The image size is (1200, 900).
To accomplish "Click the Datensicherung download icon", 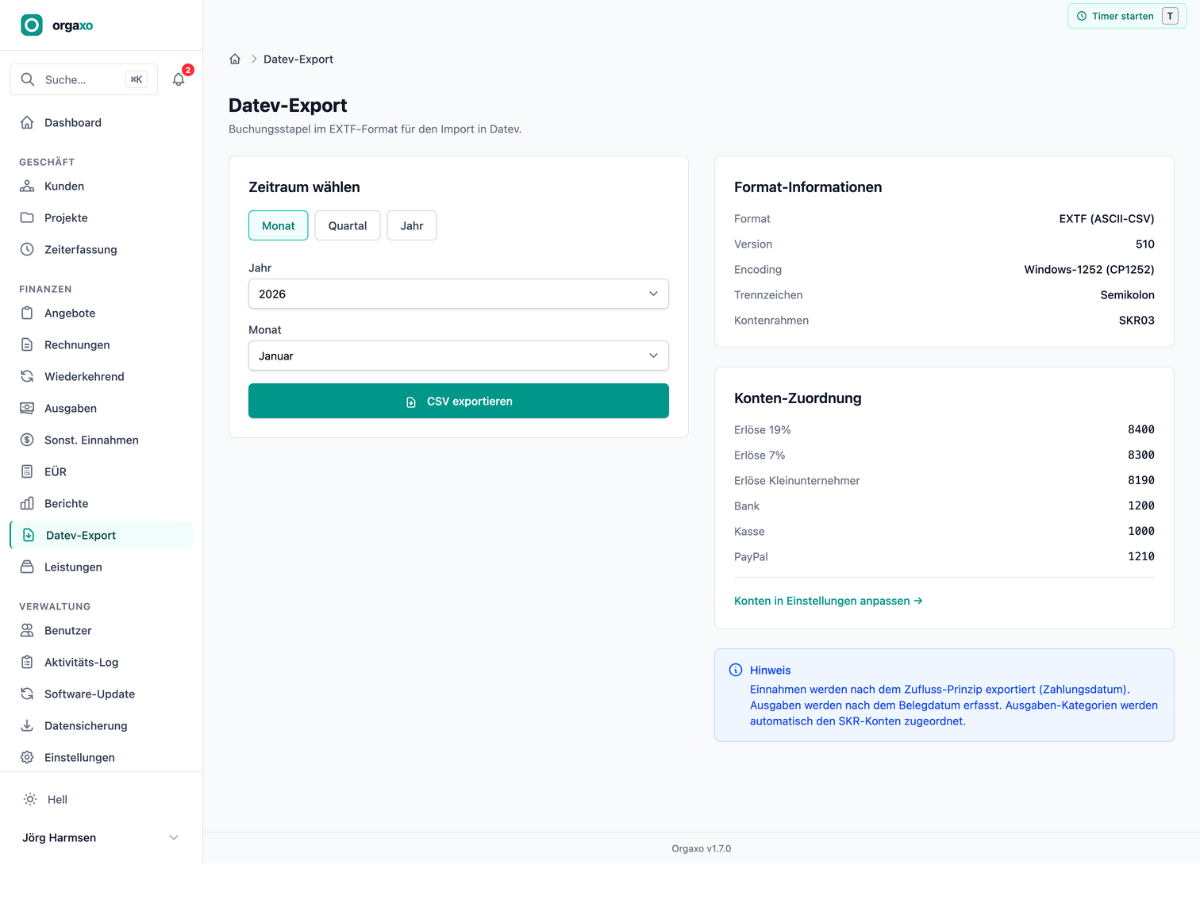I will point(27,726).
